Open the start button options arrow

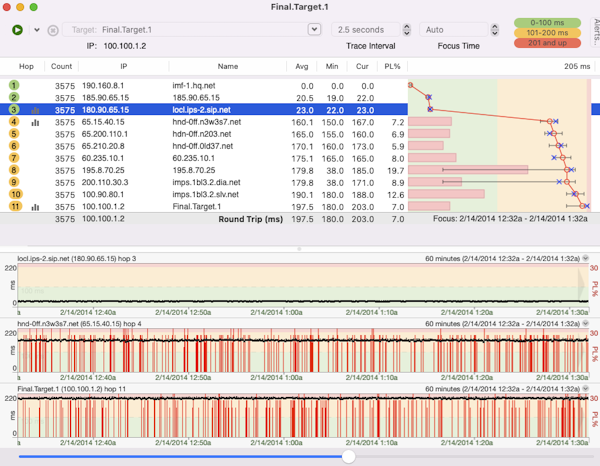click(37, 30)
